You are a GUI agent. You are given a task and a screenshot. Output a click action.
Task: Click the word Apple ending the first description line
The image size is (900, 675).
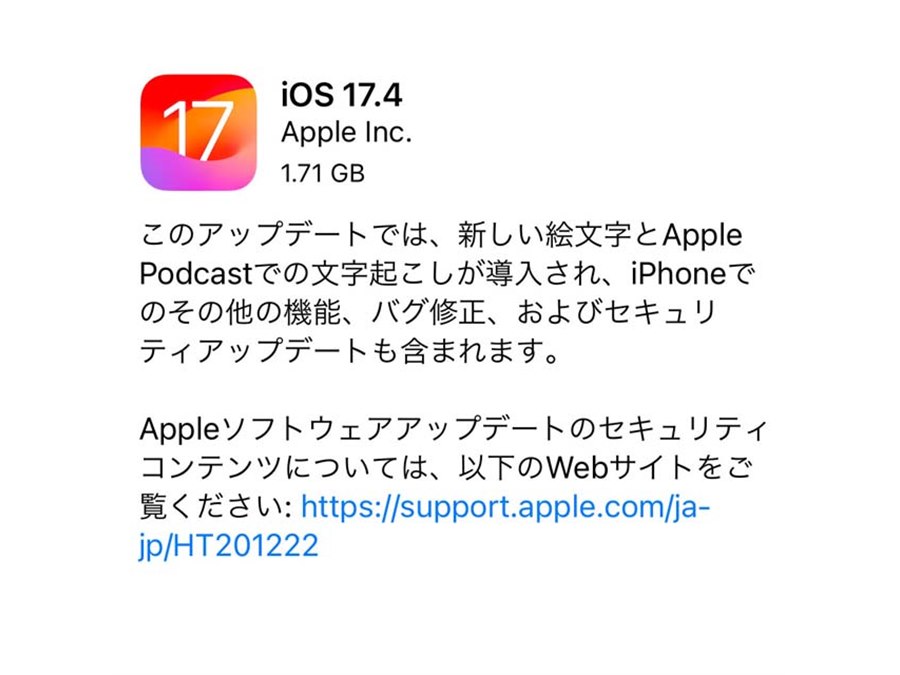point(703,236)
